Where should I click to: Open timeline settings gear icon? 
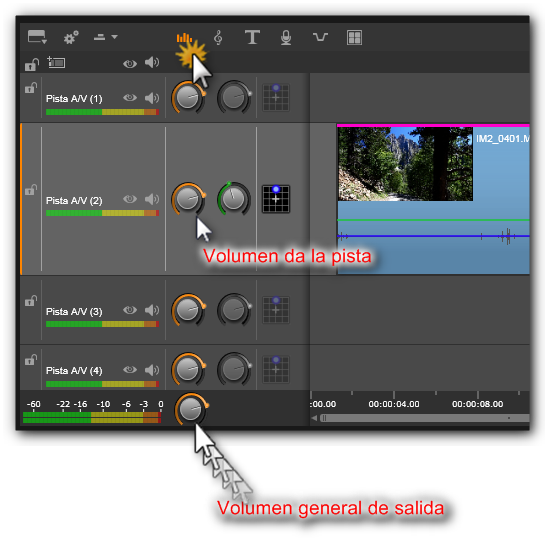(x=71, y=37)
